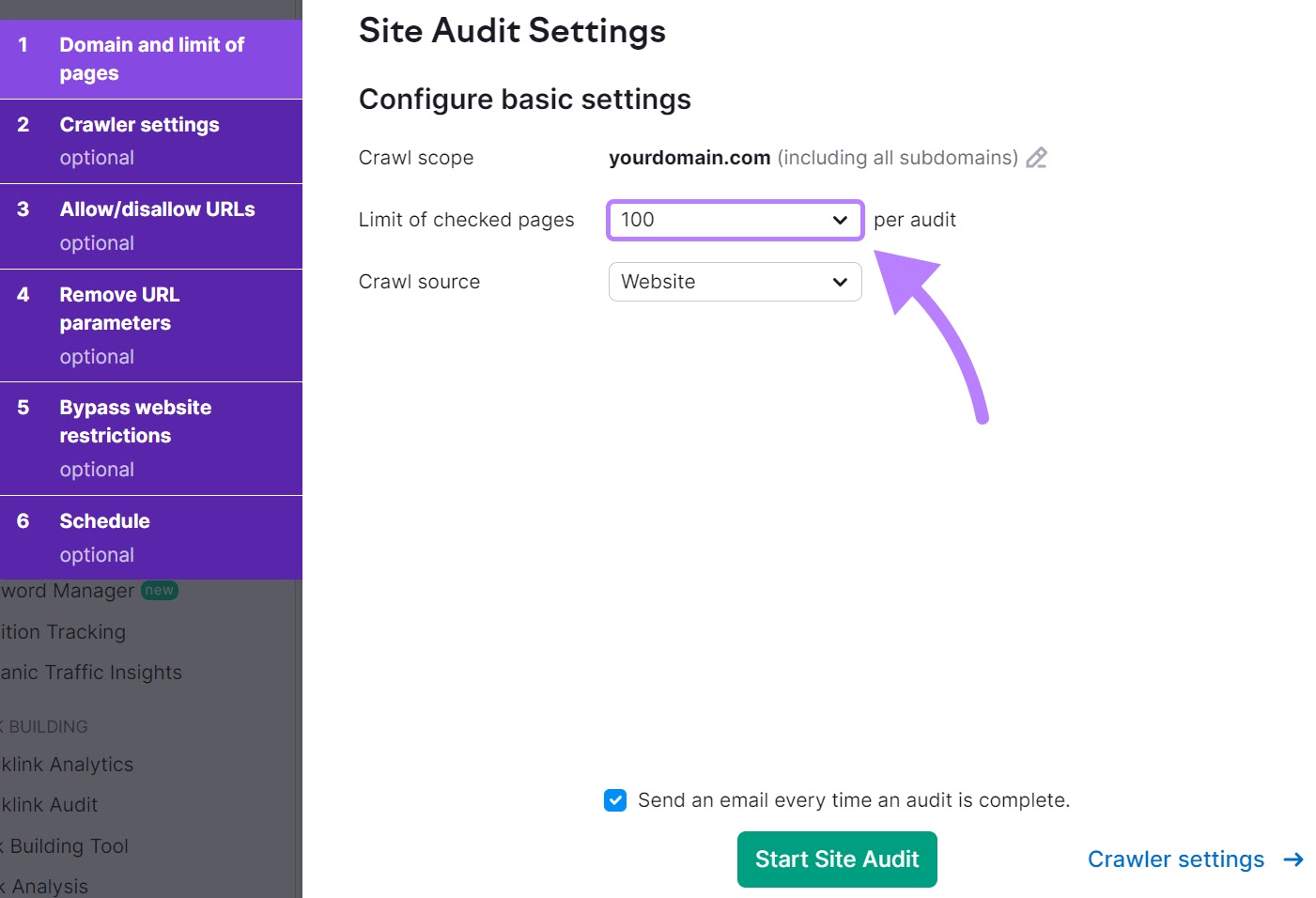Image resolution: width=1316 pixels, height=898 pixels.
Task: Click yourdomain.com in the Crawl scope row
Action: [x=689, y=157]
